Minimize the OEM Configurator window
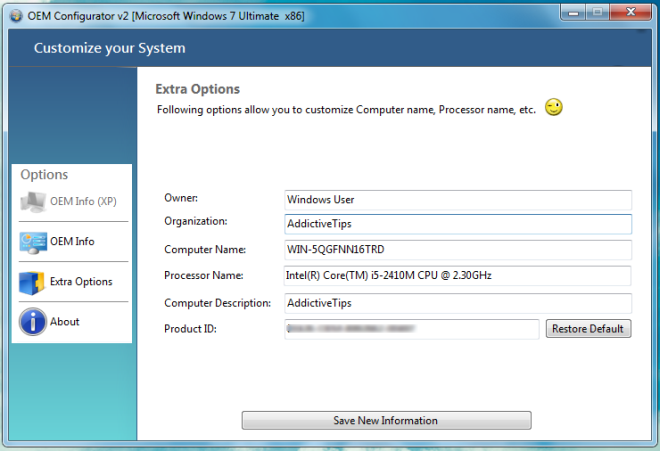Viewport: 660px width, 451px height. pos(573,12)
